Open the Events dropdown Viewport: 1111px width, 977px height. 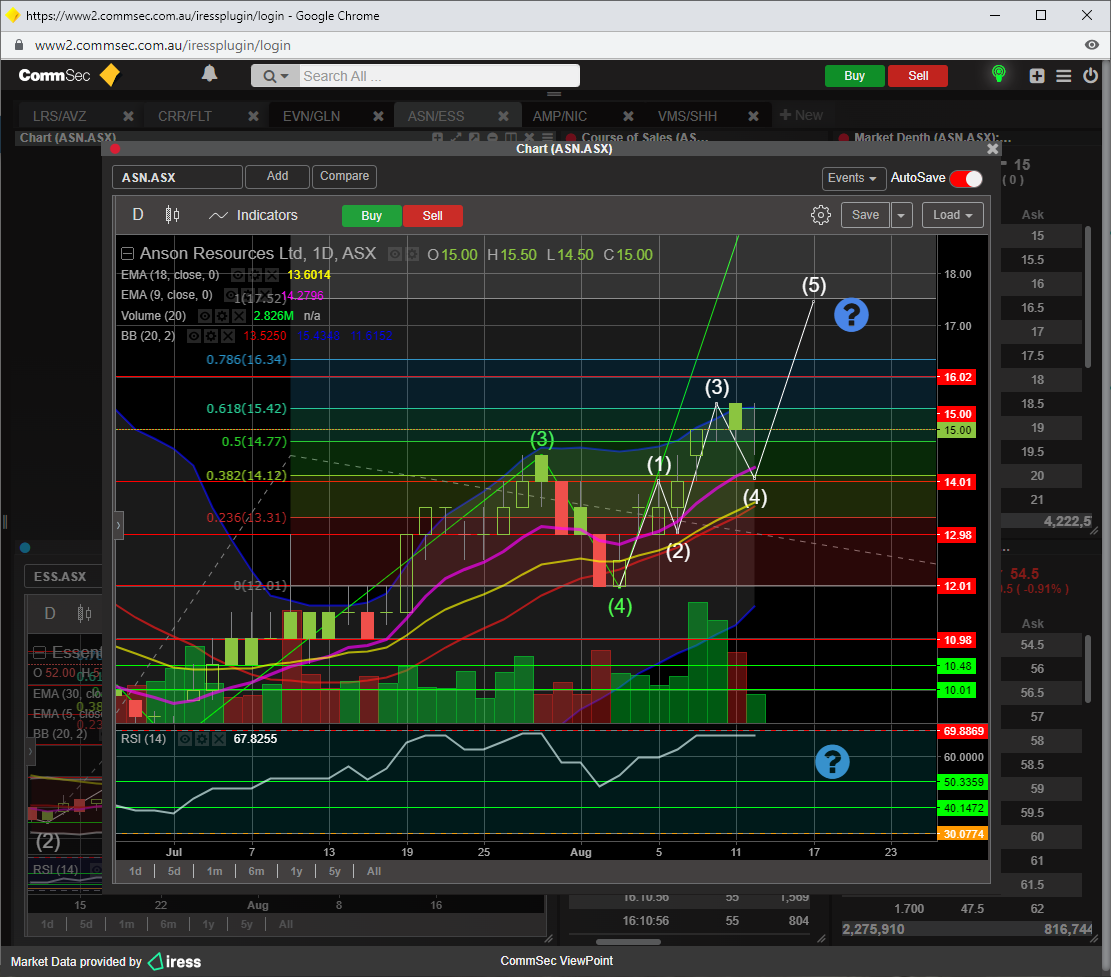tap(852, 178)
